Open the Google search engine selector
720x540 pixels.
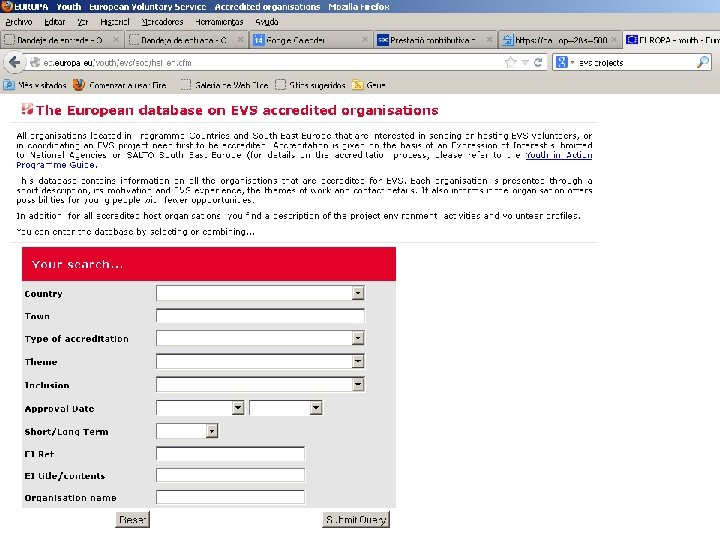tap(565, 62)
